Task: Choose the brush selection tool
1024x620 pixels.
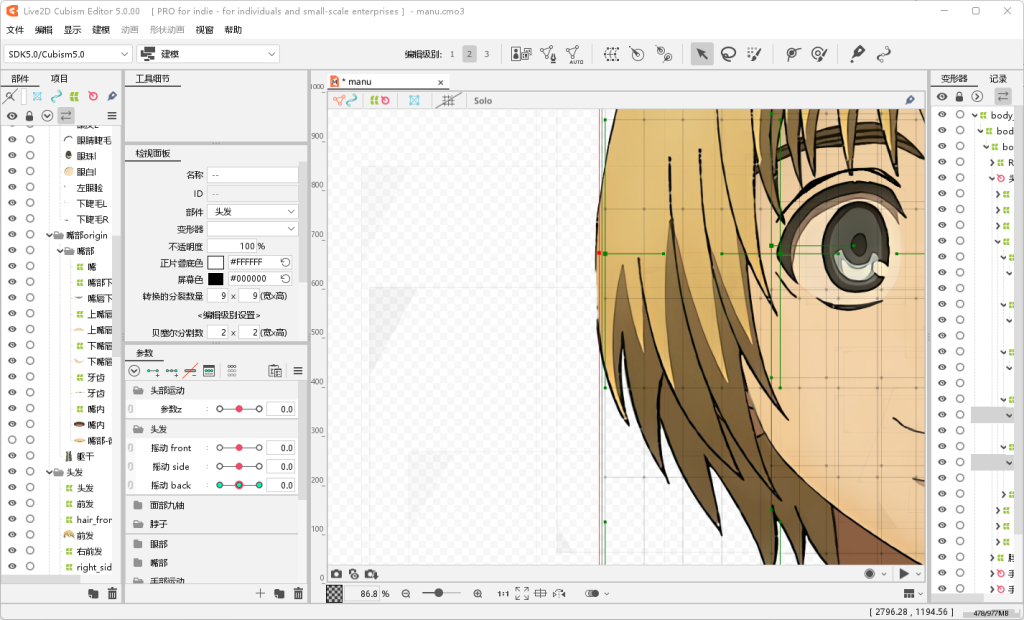Action: coord(754,54)
